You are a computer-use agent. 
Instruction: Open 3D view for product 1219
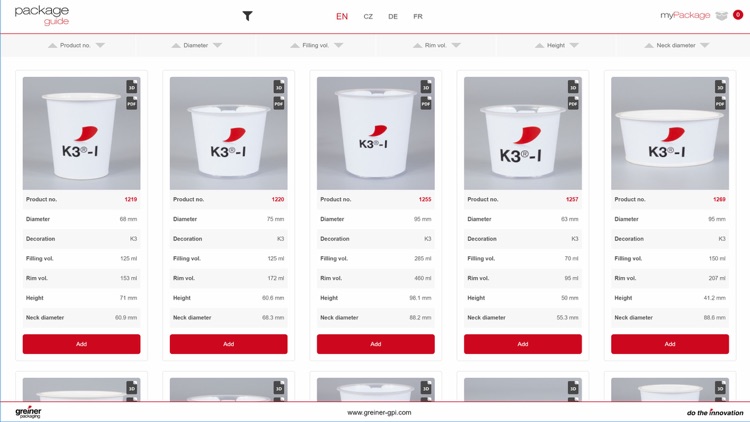tap(132, 87)
